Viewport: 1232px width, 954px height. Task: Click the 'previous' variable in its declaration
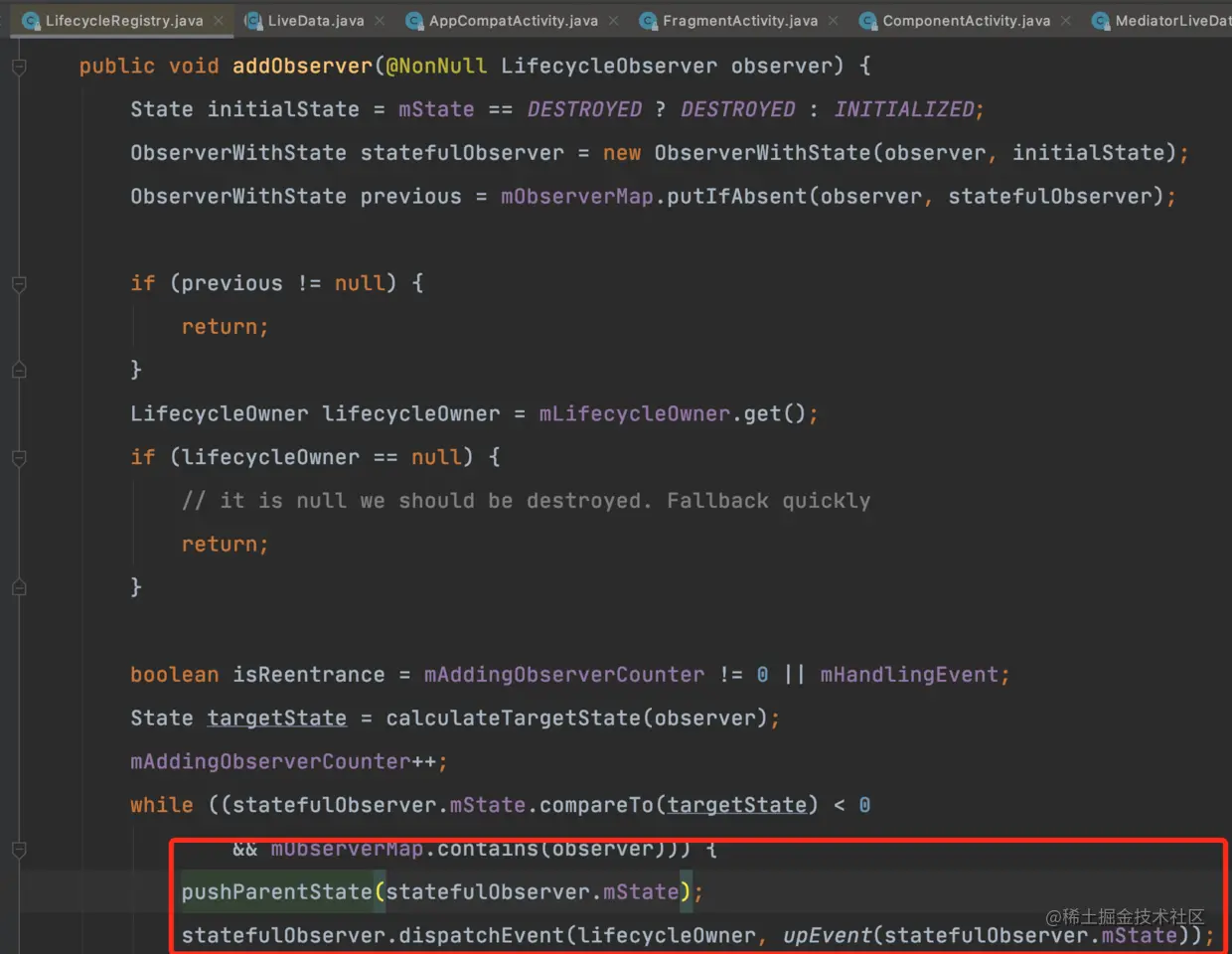(410, 197)
